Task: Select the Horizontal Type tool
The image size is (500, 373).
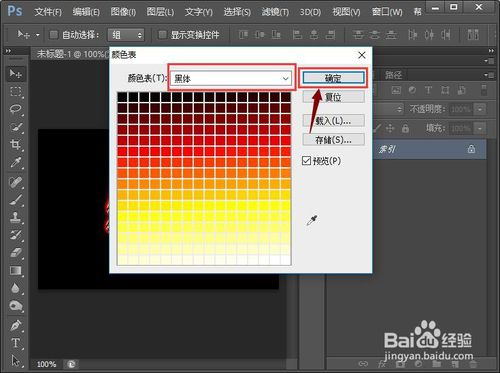Action: coord(15,343)
